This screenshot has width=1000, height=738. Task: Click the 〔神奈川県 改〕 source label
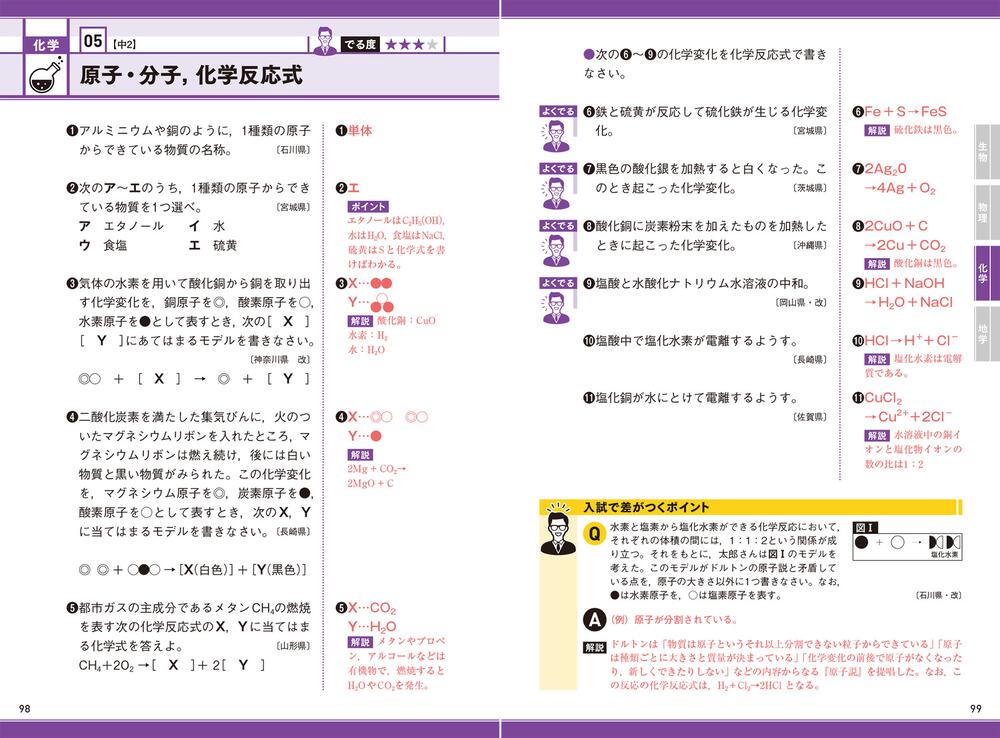(x=281, y=360)
